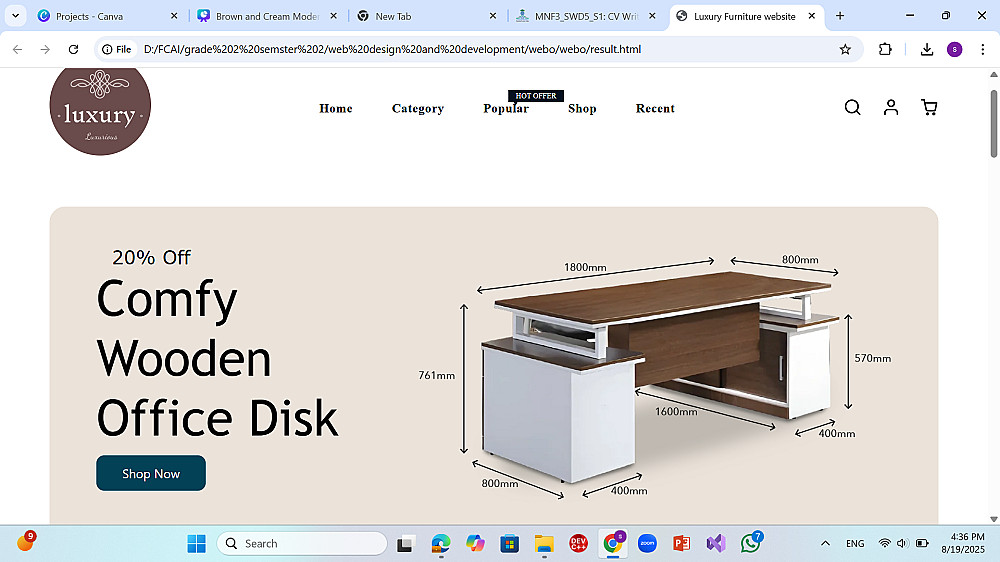
Task: Open Dev-C++ from the taskbar
Action: coord(578,544)
